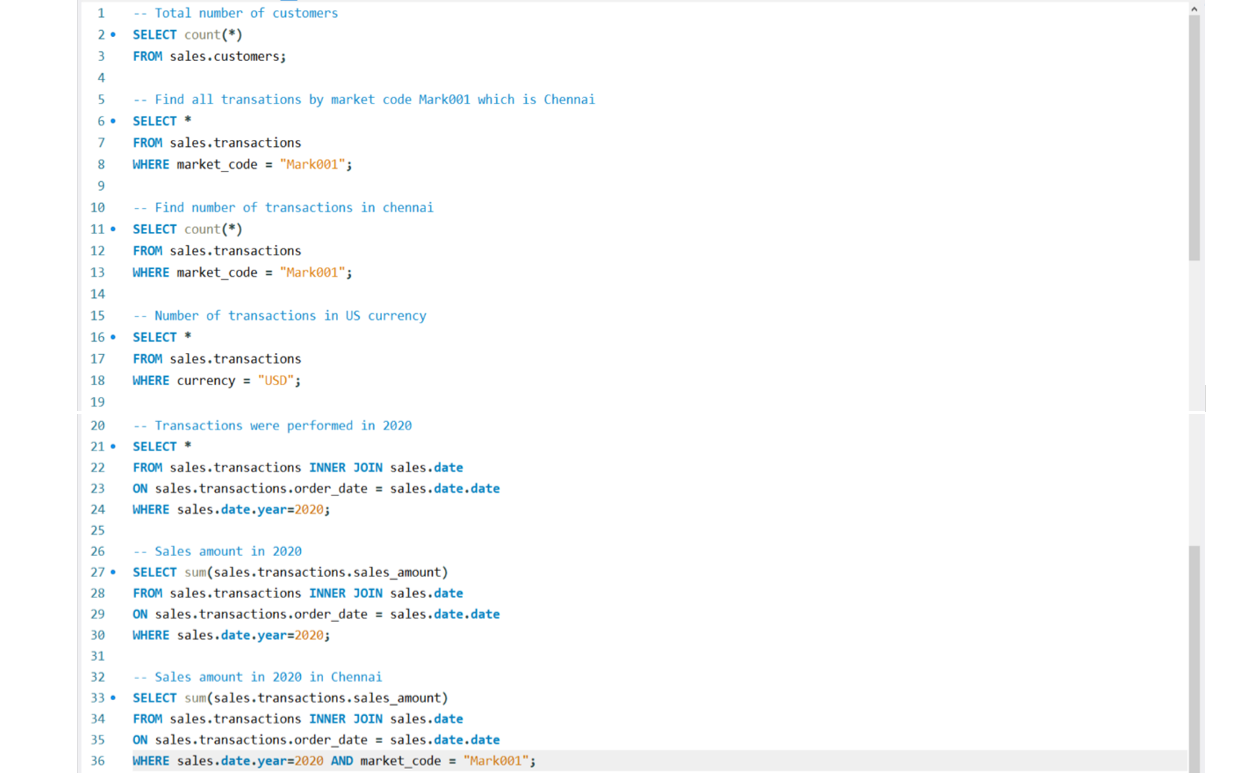Click the scroll-up arrow of the editor scrollbar

[1194, 9]
